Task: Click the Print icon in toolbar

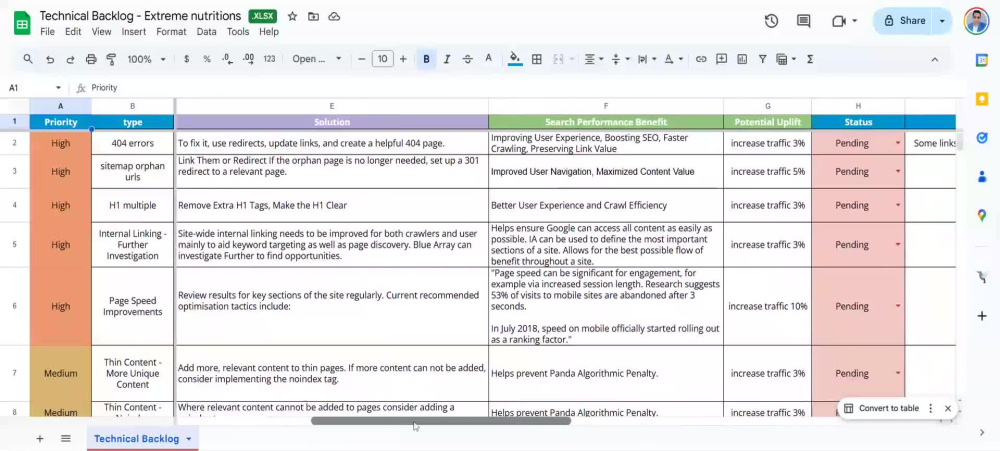Action: pos(91,59)
